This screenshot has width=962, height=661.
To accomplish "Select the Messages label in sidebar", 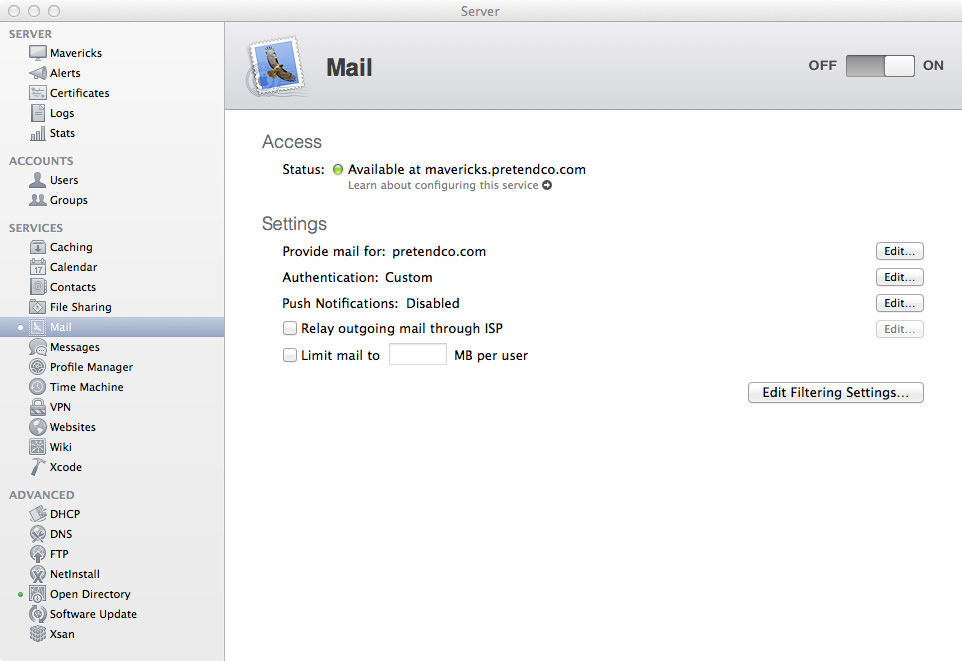I will [75, 347].
